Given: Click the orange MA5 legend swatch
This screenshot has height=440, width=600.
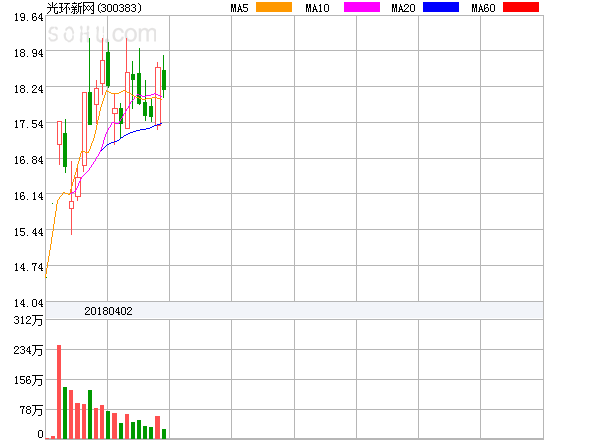Looking at the screenshot, I should point(274,7).
